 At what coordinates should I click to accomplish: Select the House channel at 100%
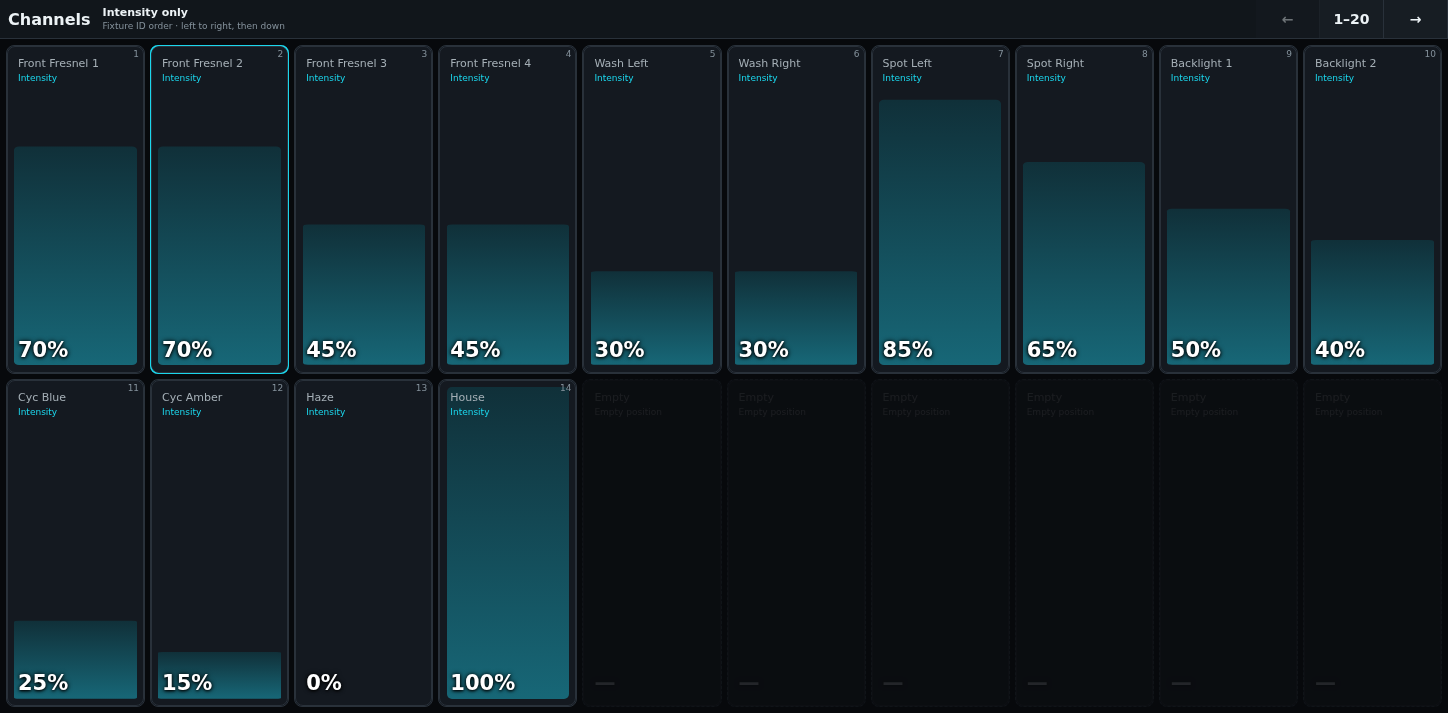pos(507,543)
